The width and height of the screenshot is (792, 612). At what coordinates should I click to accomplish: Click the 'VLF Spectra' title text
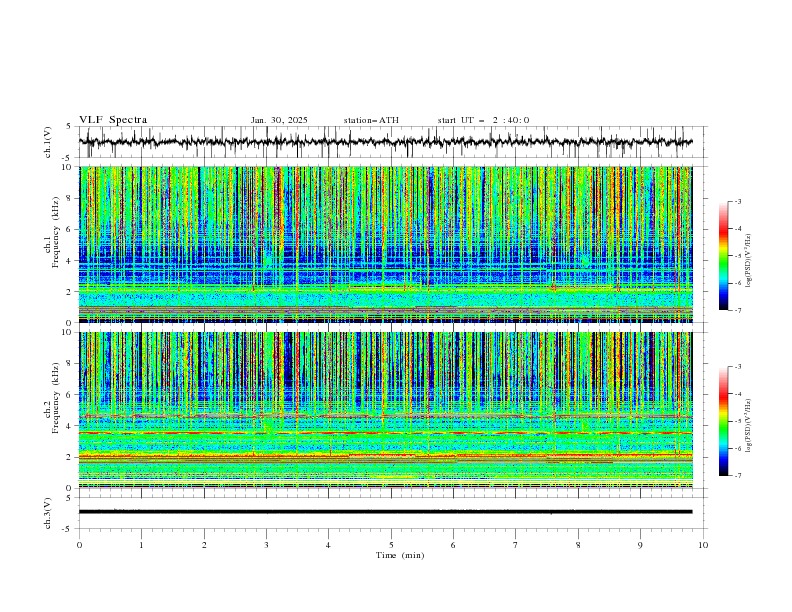pyautogui.click(x=113, y=120)
